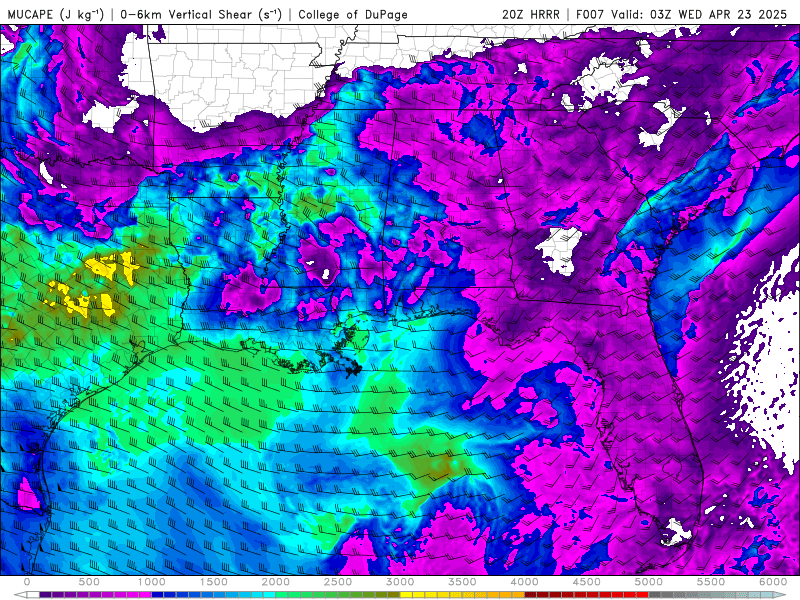The width and height of the screenshot is (800, 600).
Task: Click the 20Z HRRR model run label
Action: (531, 15)
